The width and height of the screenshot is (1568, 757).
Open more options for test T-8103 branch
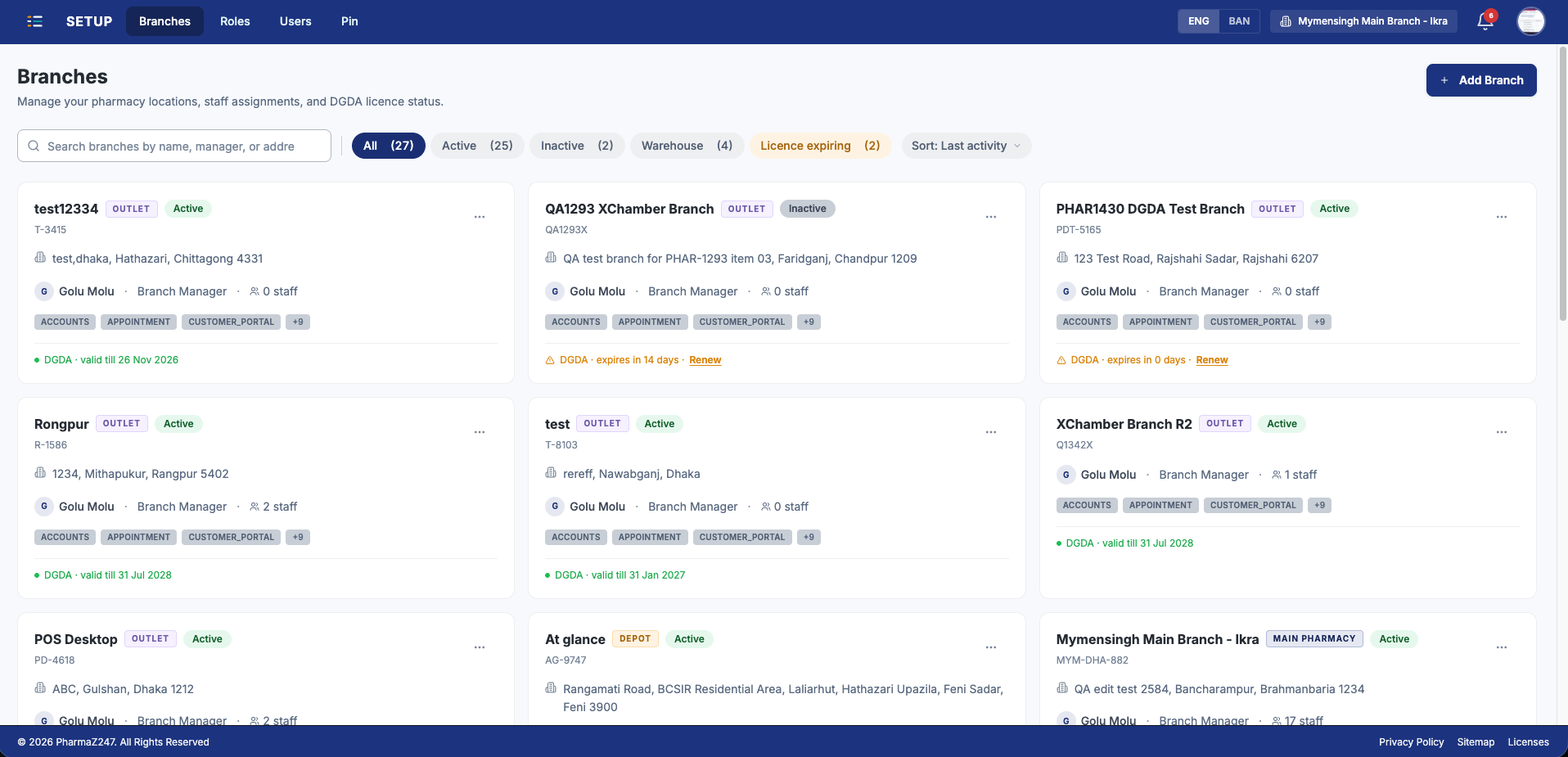tap(991, 432)
